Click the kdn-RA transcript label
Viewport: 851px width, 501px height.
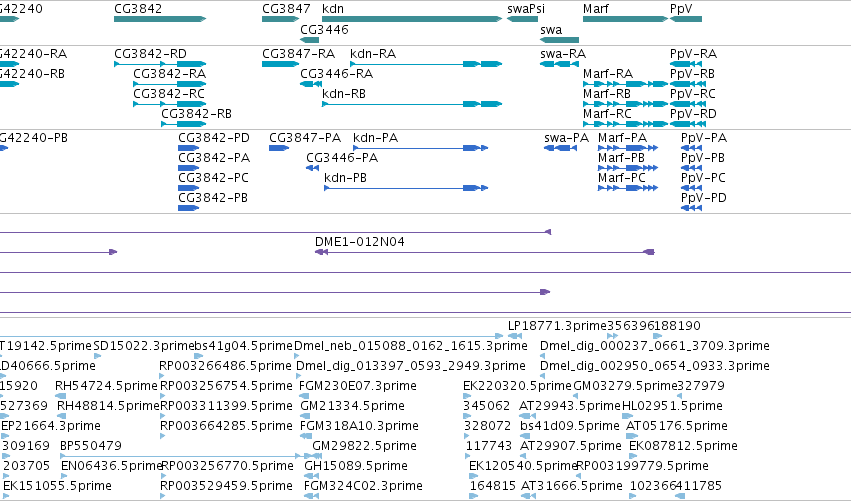(373, 54)
